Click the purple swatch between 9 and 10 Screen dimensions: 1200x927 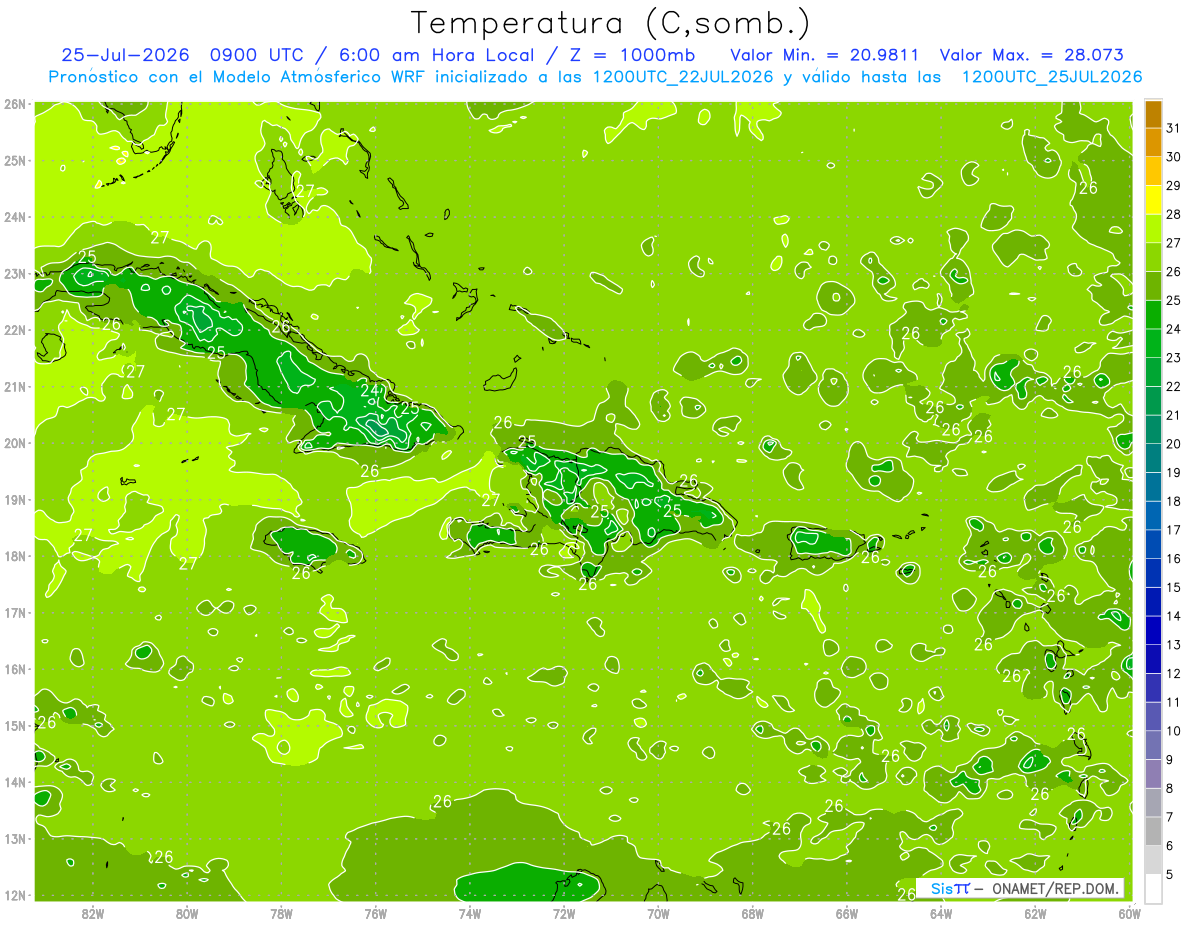pos(1153,745)
